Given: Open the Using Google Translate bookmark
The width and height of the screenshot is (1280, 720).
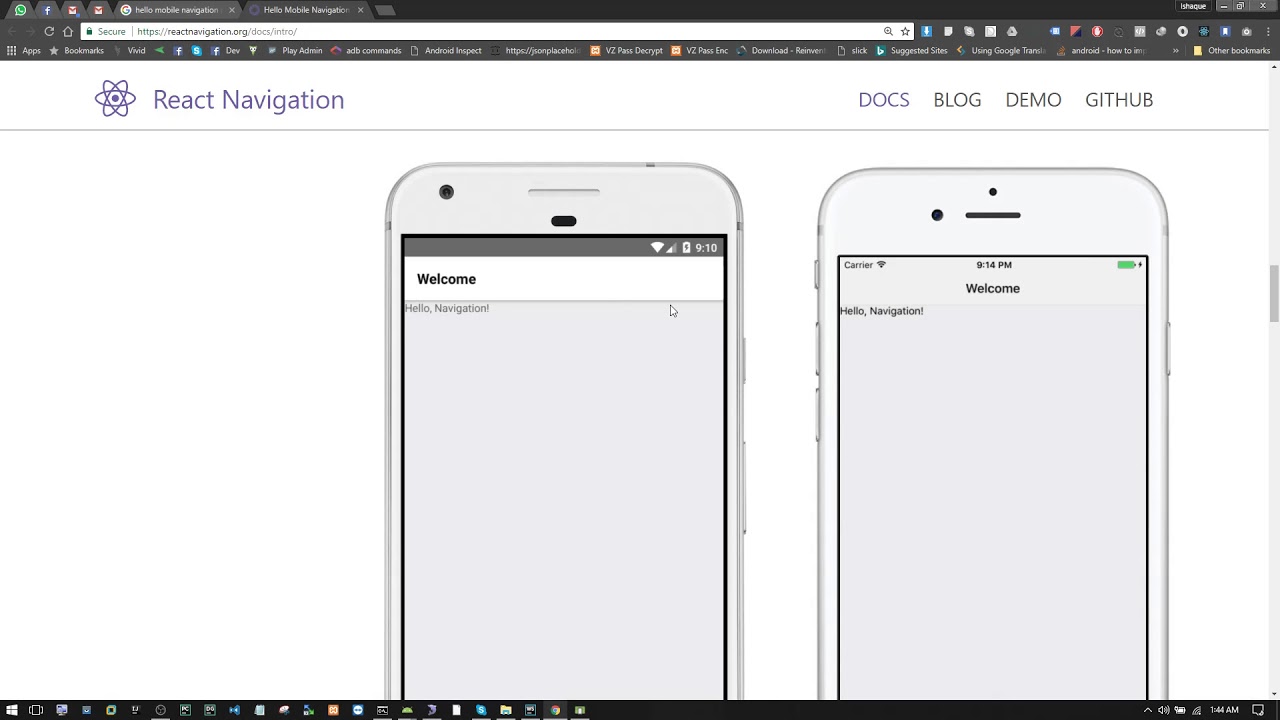Looking at the screenshot, I should pos(1001,50).
